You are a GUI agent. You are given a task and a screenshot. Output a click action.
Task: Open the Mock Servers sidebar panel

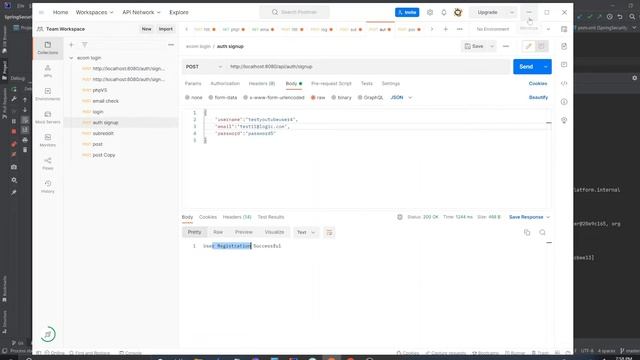pos(48,117)
